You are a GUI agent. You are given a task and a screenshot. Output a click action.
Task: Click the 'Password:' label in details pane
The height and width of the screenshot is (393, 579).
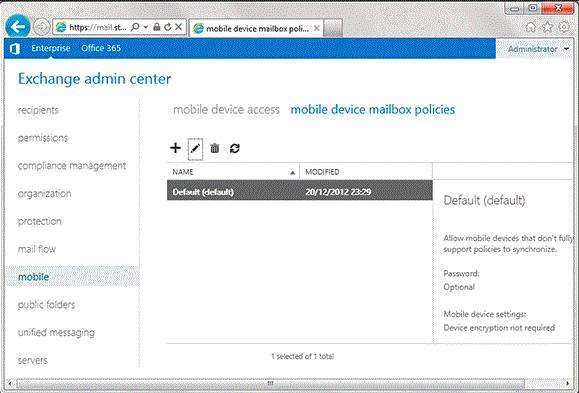click(x=461, y=274)
